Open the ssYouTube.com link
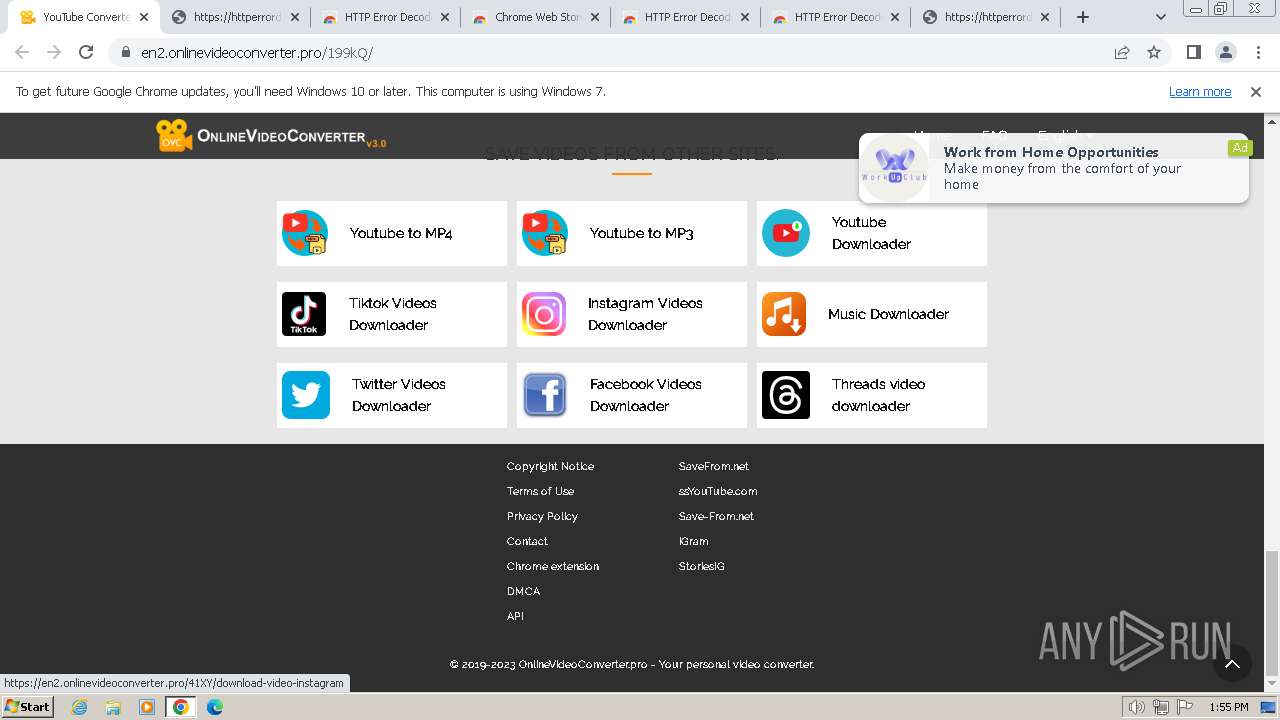 coord(718,491)
